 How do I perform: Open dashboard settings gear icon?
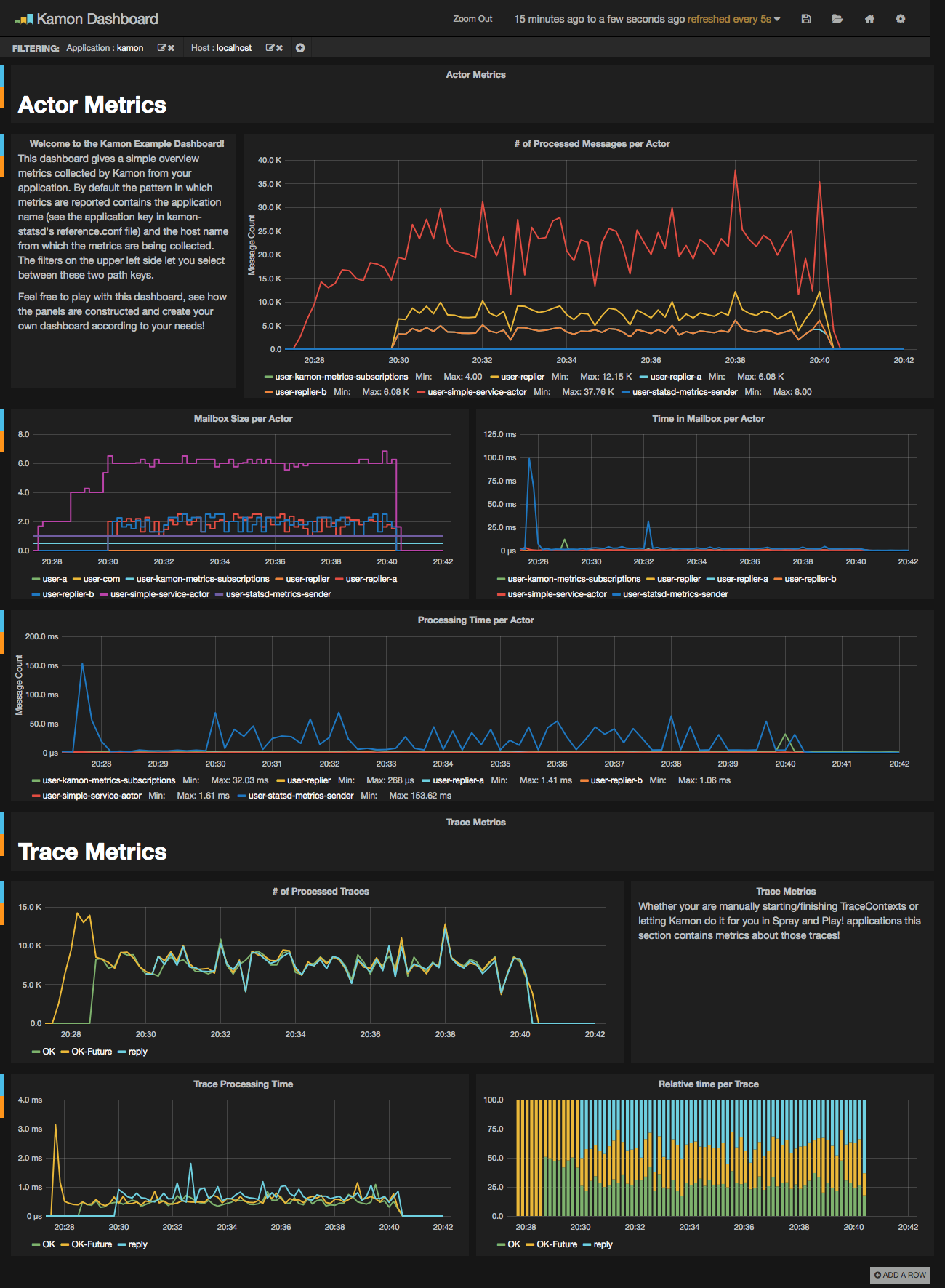901,19
